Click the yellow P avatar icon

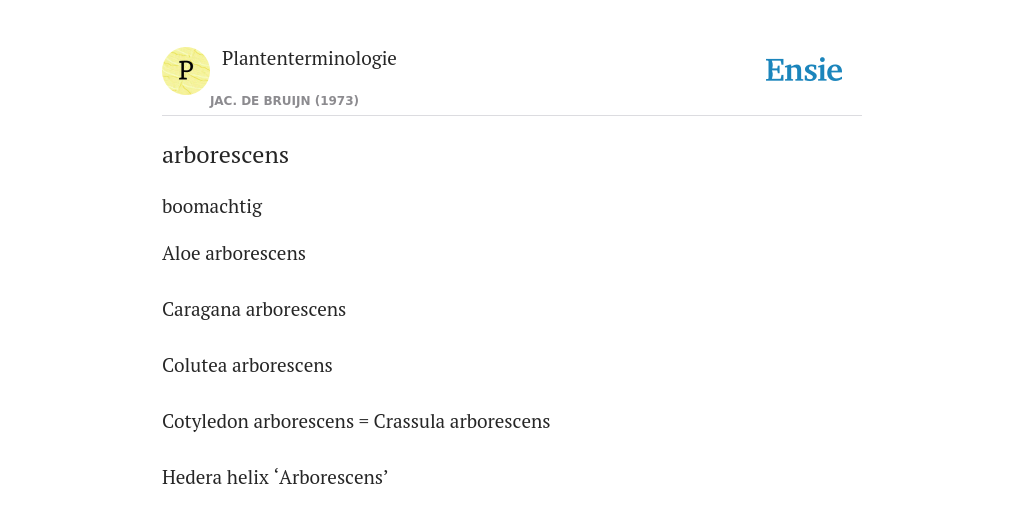[x=185, y=71]
